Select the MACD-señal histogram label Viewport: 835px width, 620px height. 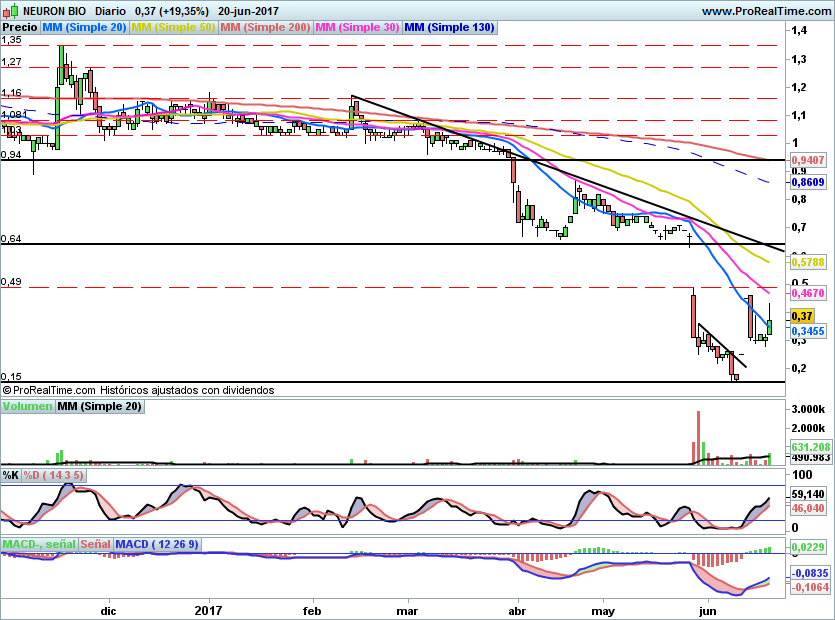coord(38,544)
